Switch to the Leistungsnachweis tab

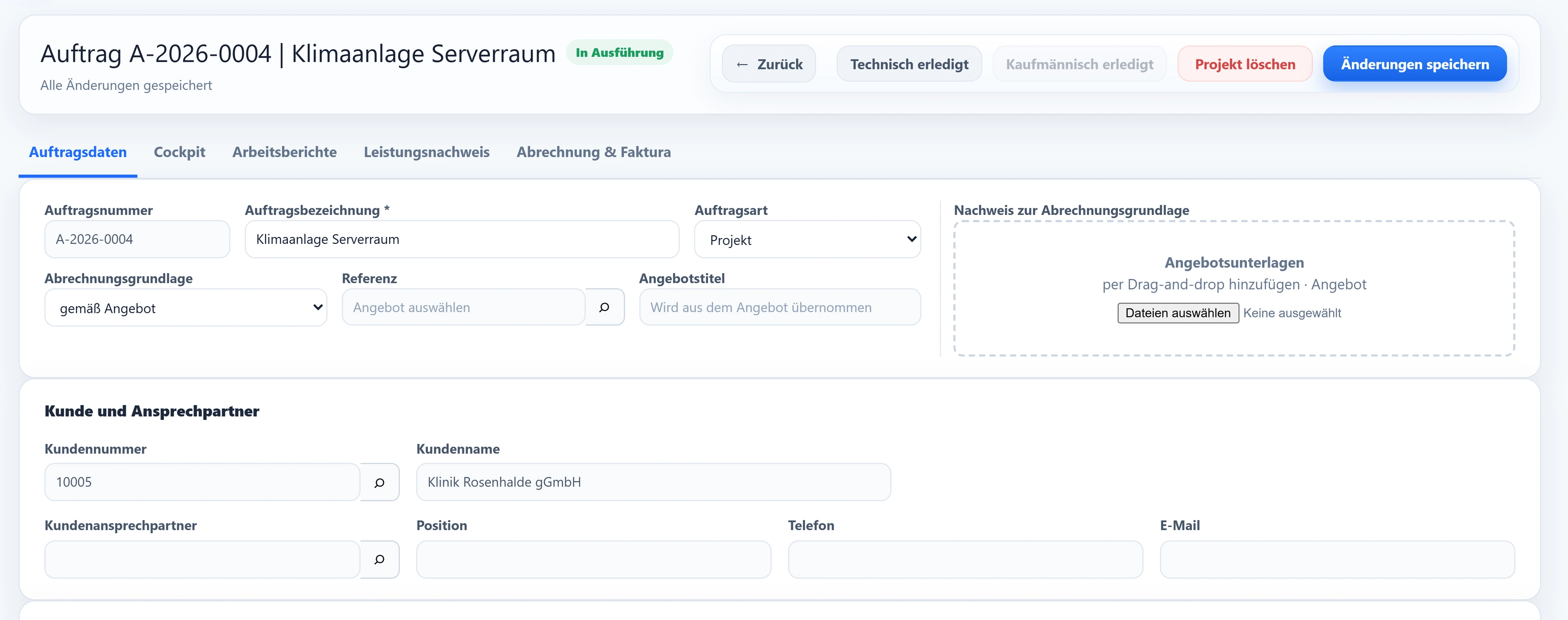click(x=427, y=152)
